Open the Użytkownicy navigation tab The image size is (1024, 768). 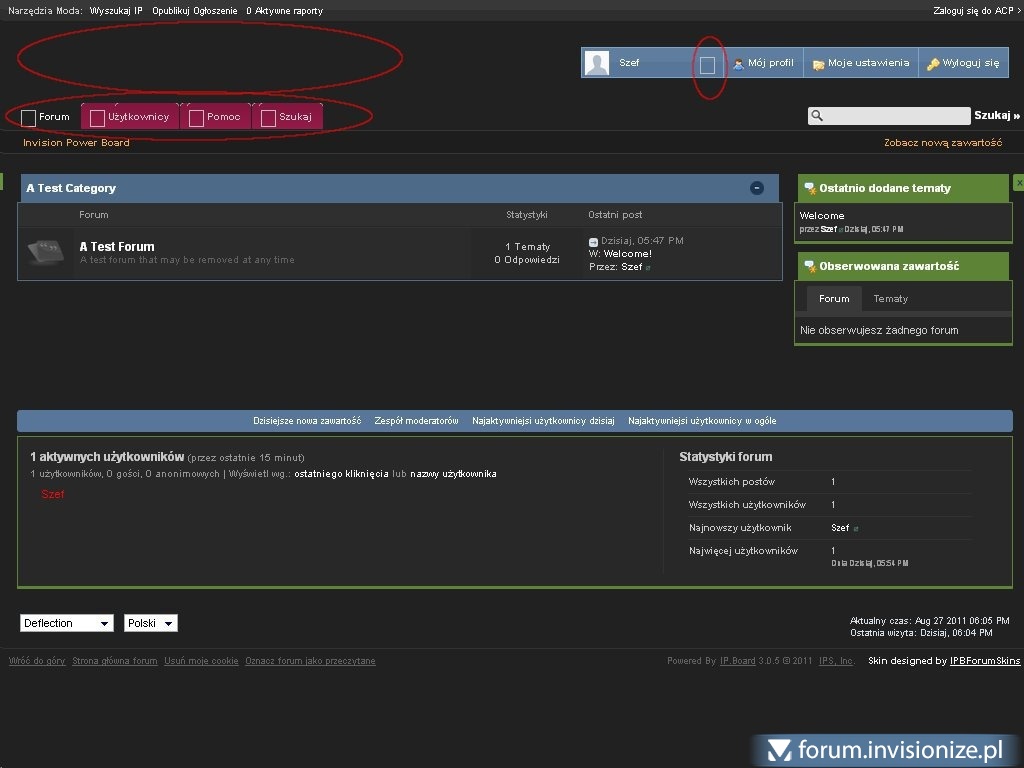(x=130, y=117)
